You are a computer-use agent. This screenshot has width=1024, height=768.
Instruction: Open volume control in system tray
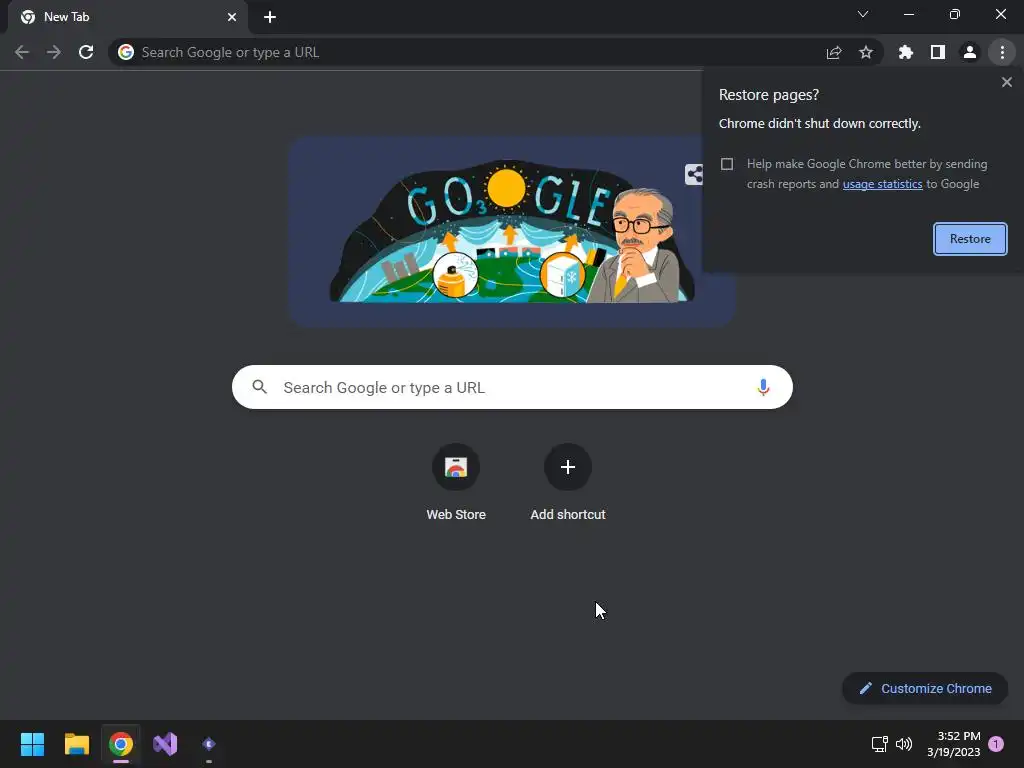coord(904,744)
